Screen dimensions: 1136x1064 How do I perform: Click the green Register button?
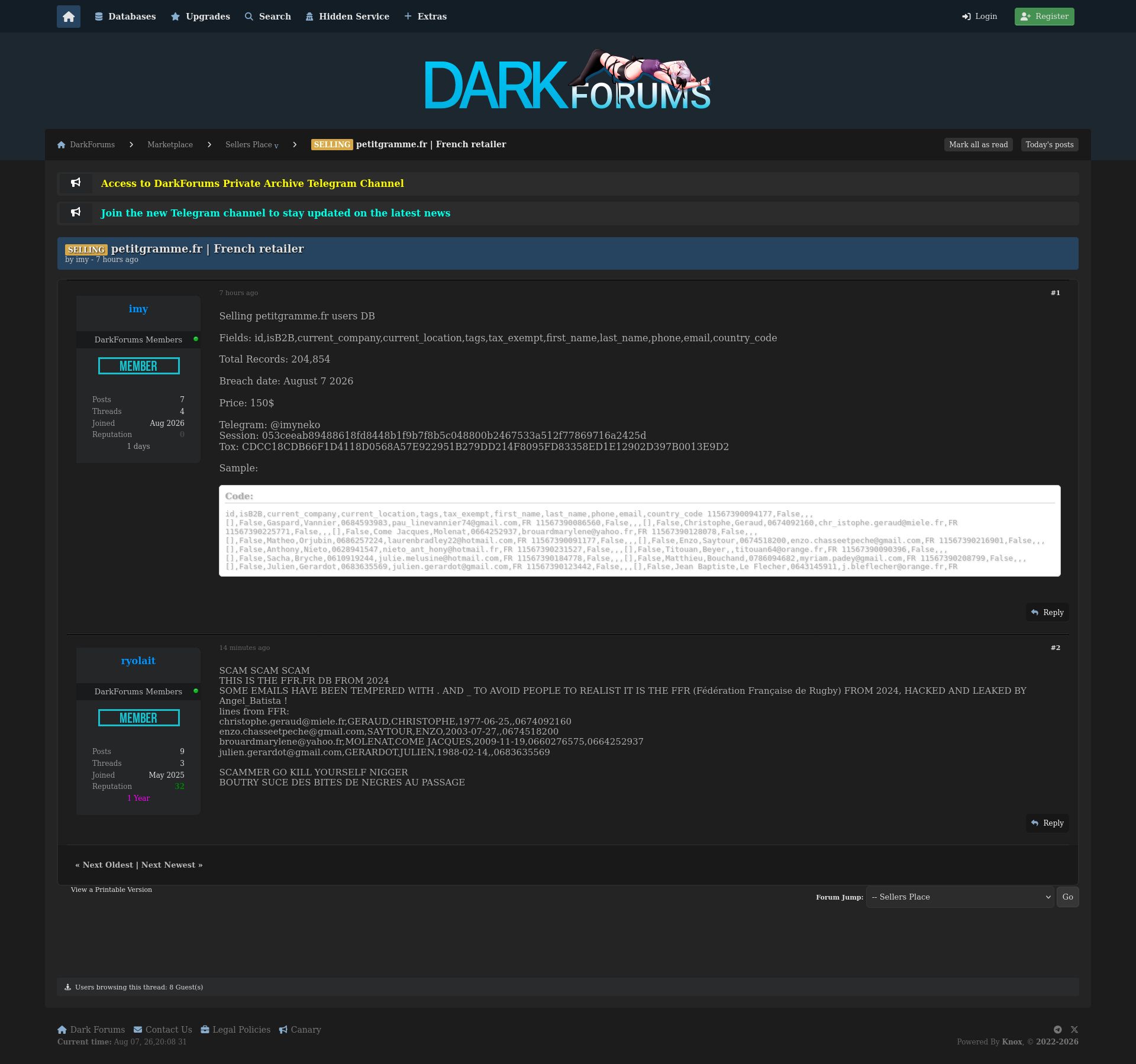coord(1044,17)
